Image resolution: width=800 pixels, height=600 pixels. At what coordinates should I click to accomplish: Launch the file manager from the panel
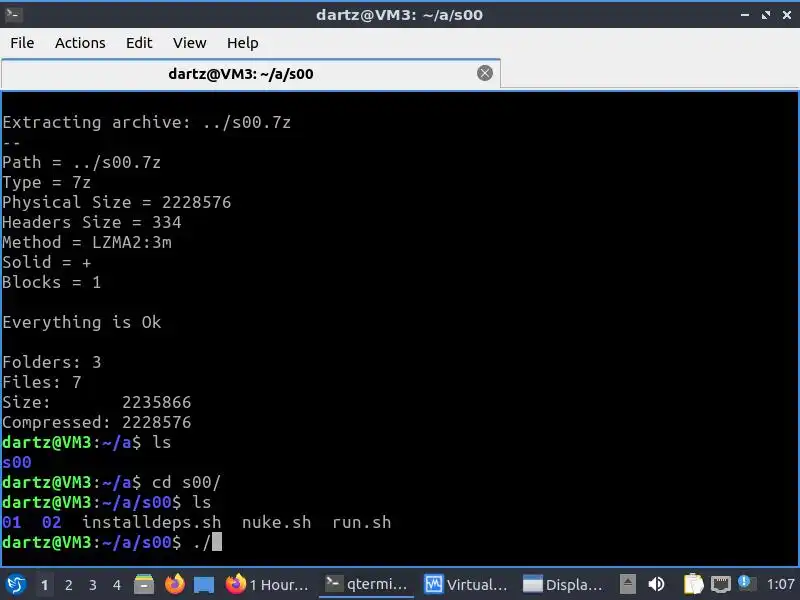[144, 584]
